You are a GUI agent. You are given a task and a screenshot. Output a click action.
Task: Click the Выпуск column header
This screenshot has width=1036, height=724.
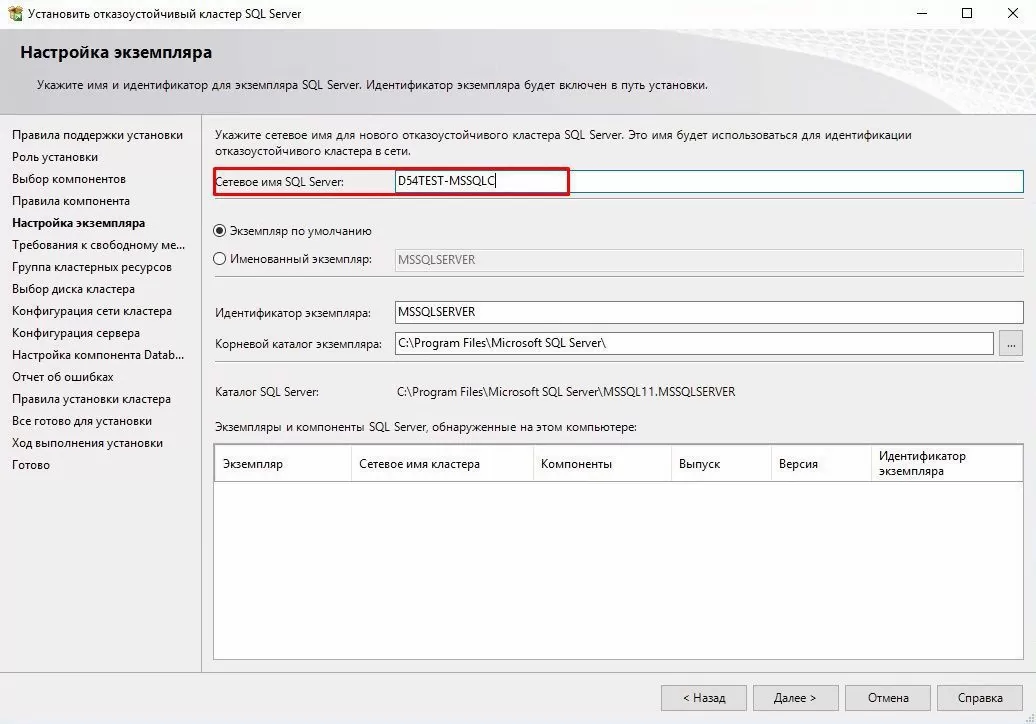coord(721,464)
